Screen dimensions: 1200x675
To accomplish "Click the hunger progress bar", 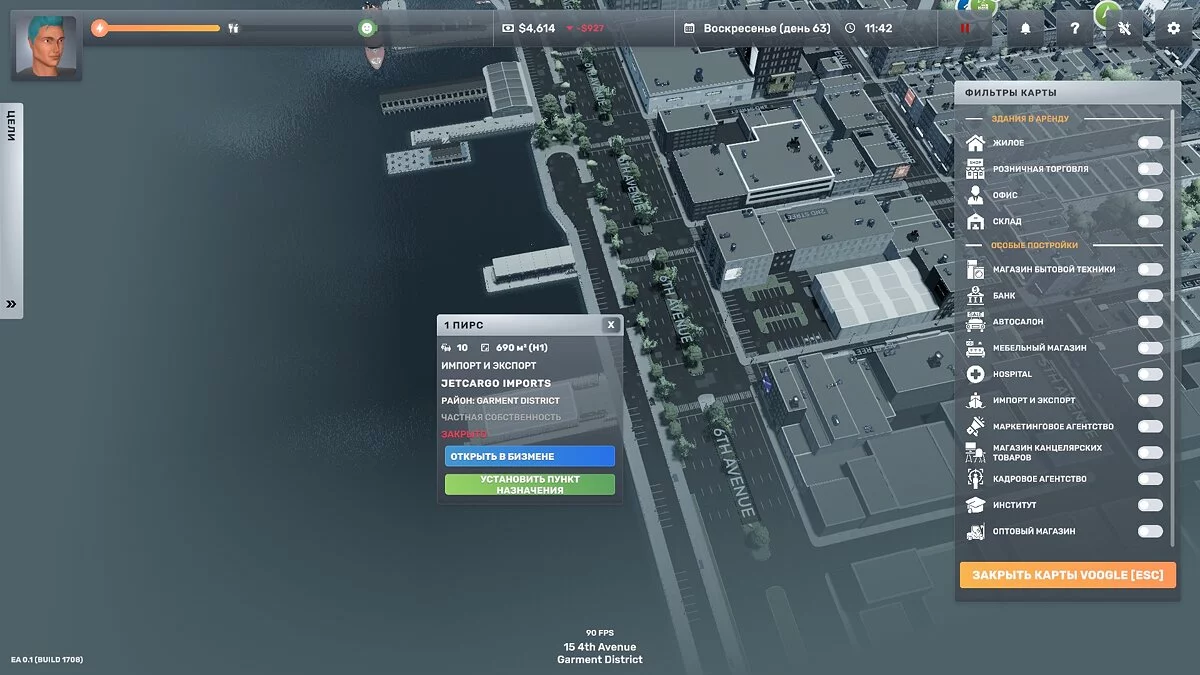I will tap(299, 28).
